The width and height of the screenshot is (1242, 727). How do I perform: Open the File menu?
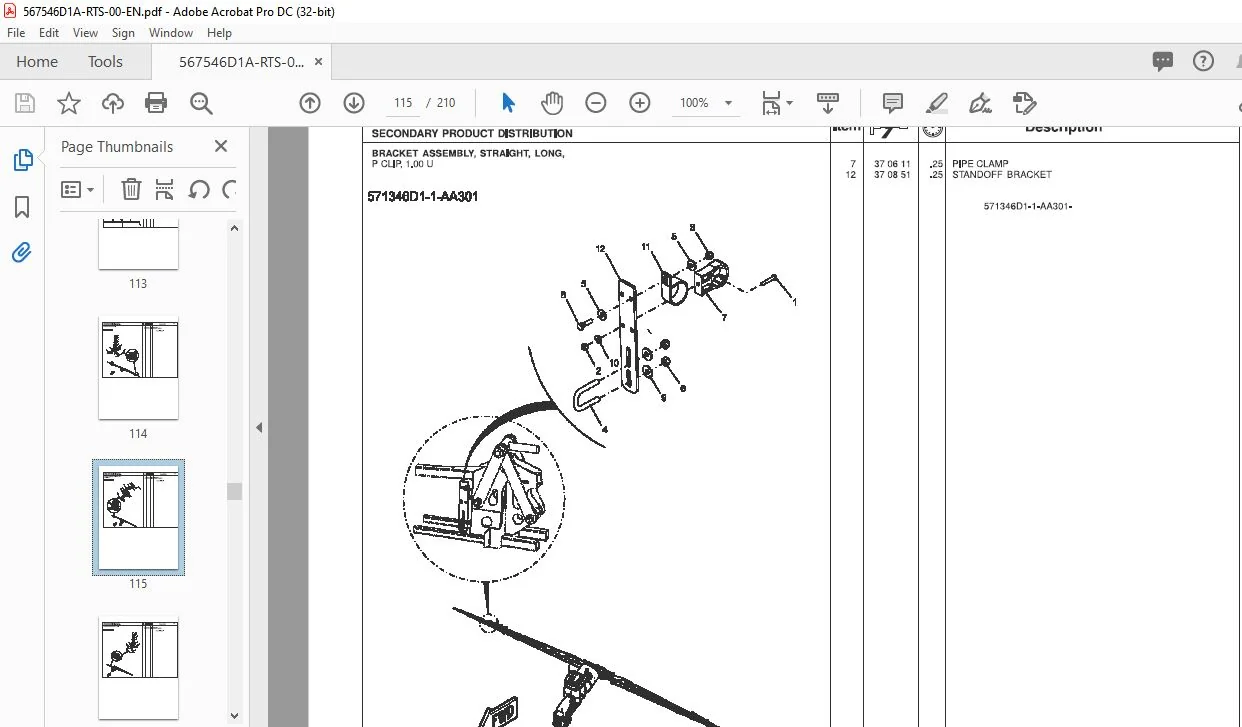16,33
